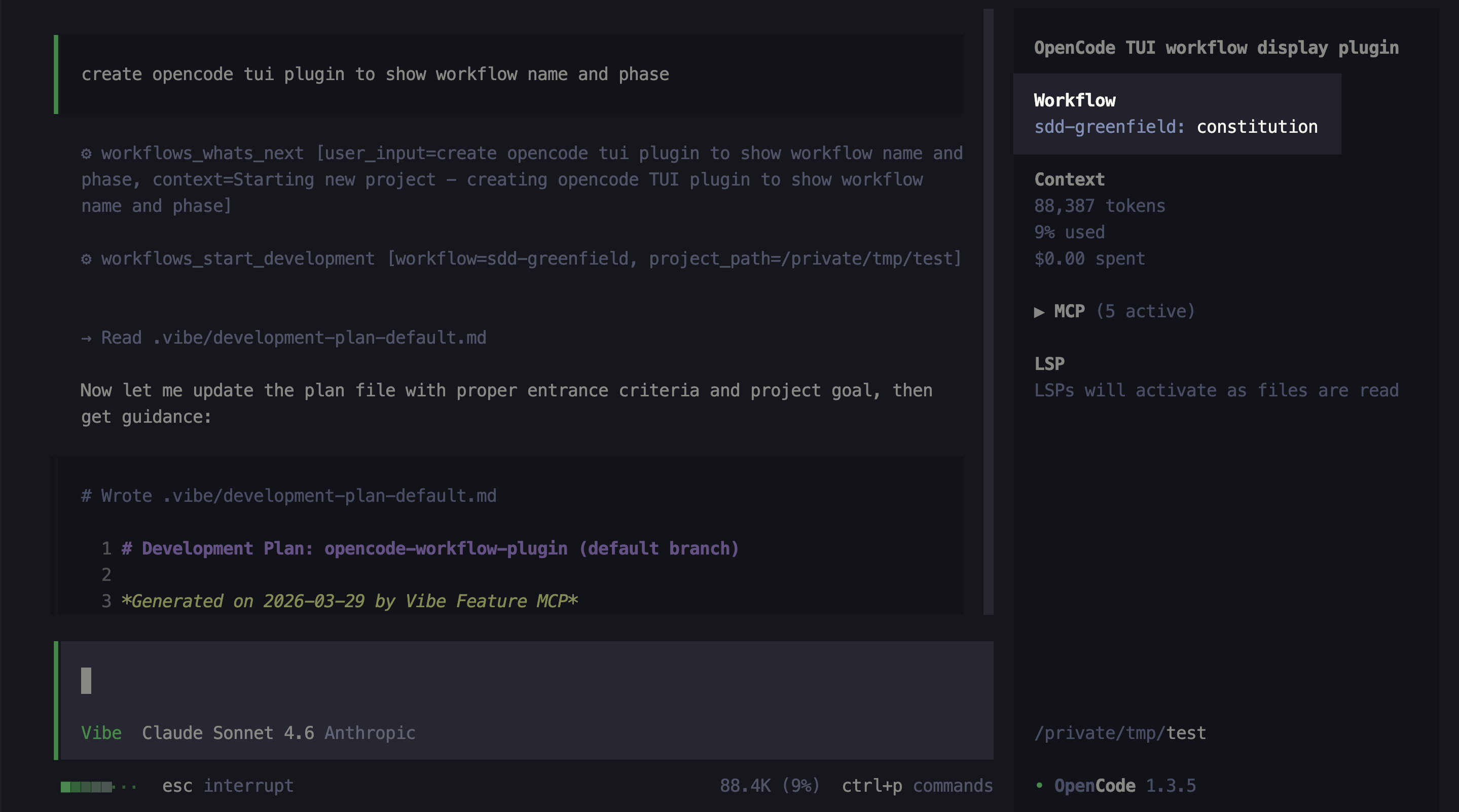Click the session title OpenCode TUI workflow display plugin
1459x812 pixels.
coord(1216,48)
